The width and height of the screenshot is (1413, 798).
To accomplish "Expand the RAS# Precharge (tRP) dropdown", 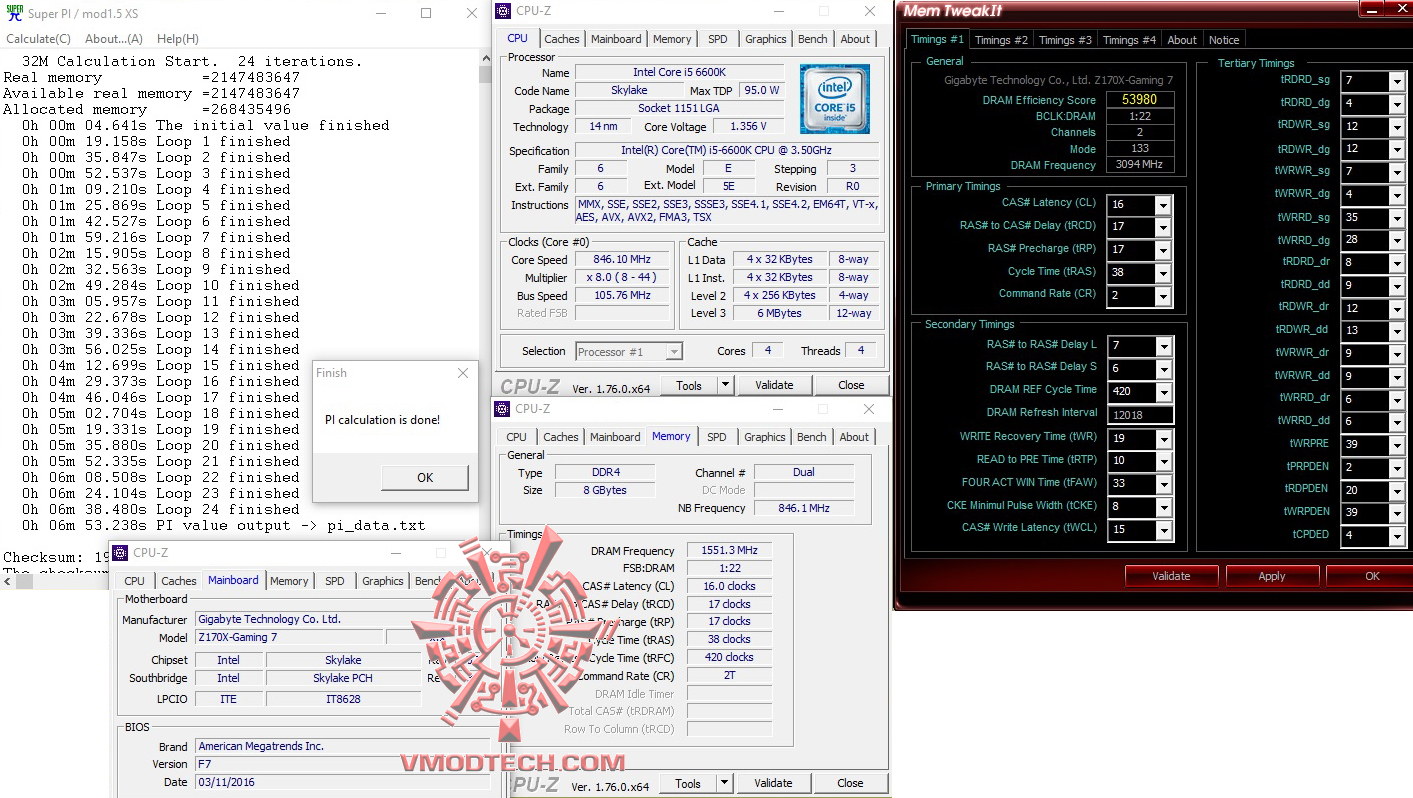I will 1163,250.
